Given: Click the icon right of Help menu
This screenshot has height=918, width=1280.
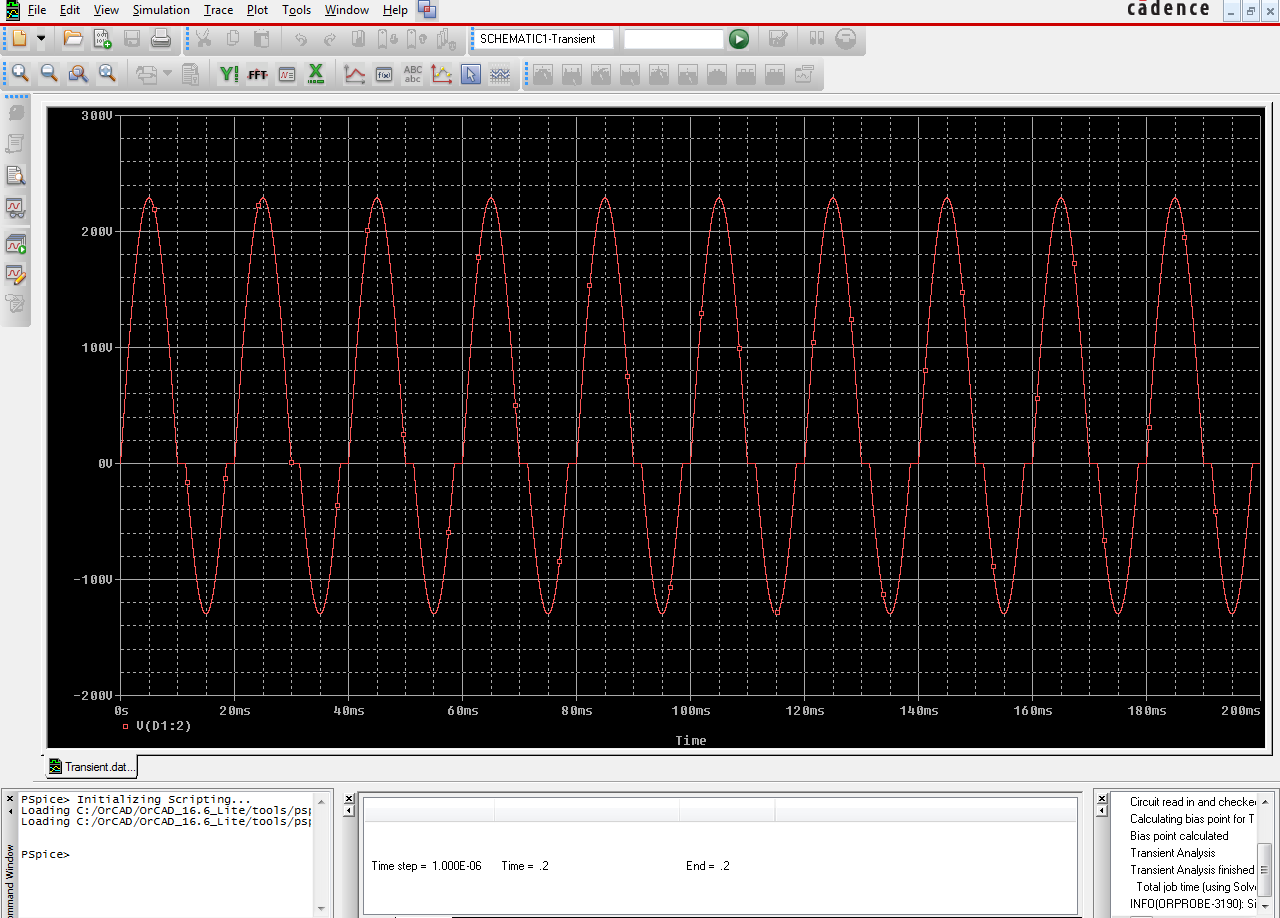Looking at the screenshot, I should pos(427,10).
